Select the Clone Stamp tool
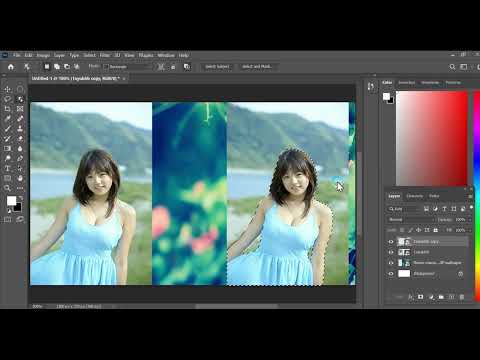480x360 pixels. pyautogui.click(x=20, y=129)
